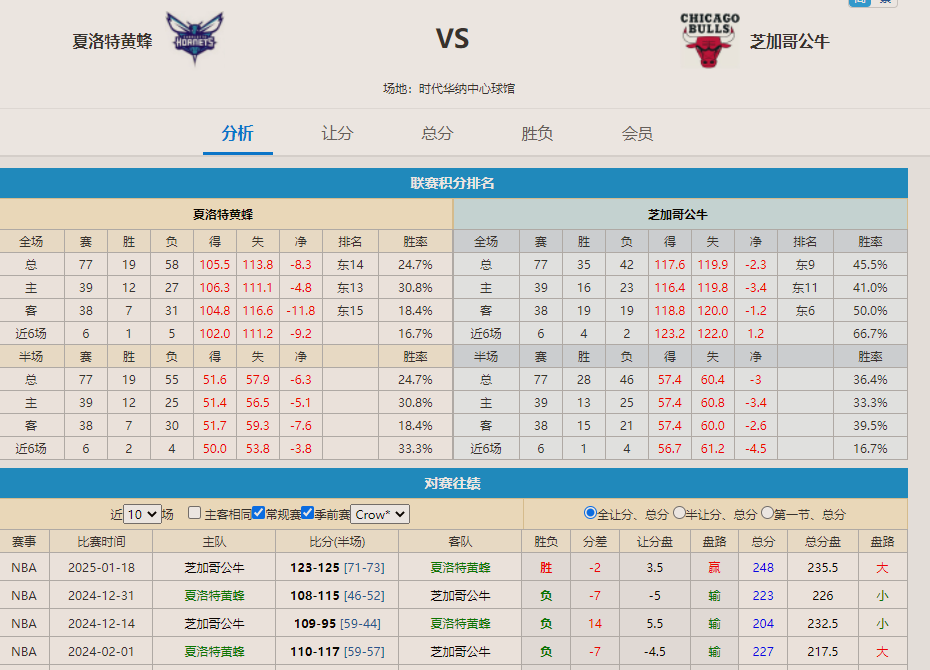Open the 会员 tab
930x670 pixels.
pyautogui.click(x=636, y=132)
